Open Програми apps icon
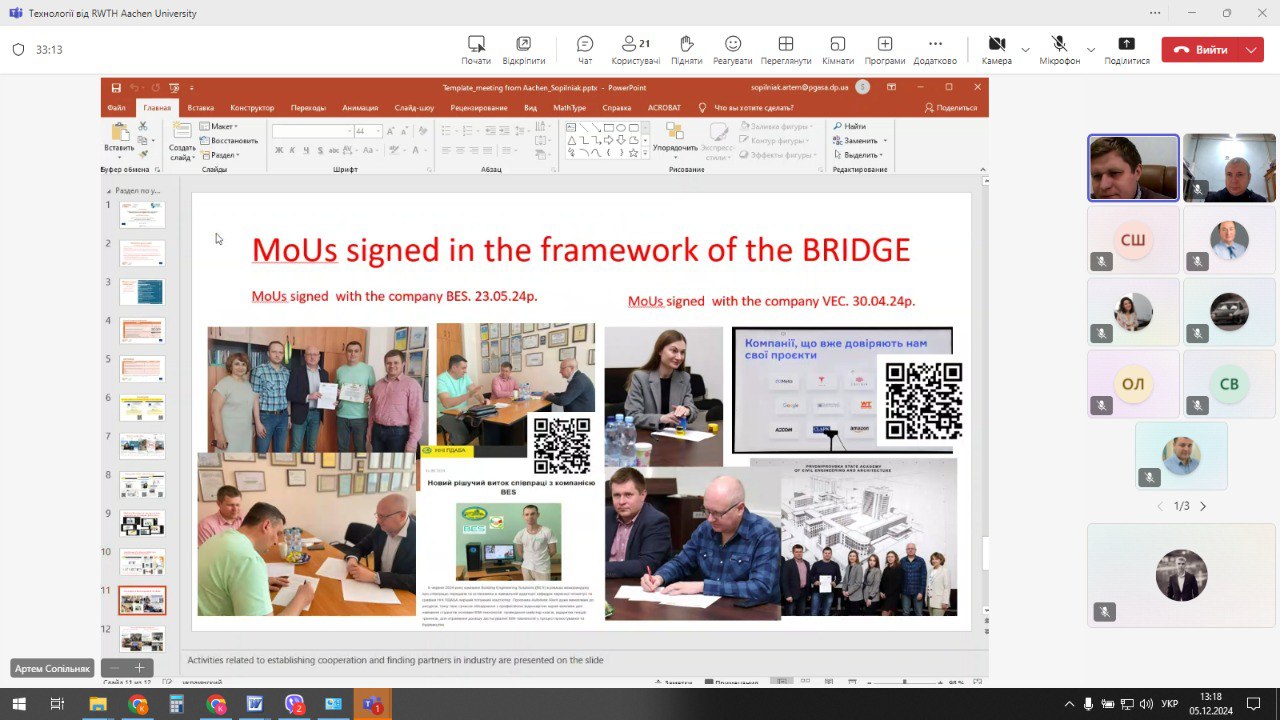Viewport: 1280px width, 720px height. [x=885, y=49]
